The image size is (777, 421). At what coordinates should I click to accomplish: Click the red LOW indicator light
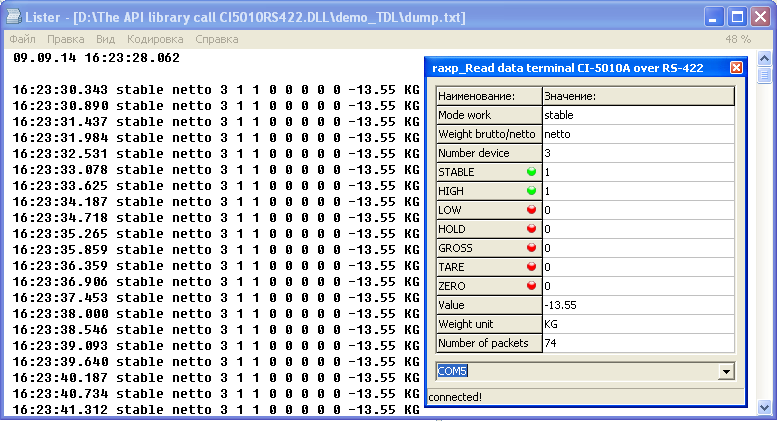point(531,210)
